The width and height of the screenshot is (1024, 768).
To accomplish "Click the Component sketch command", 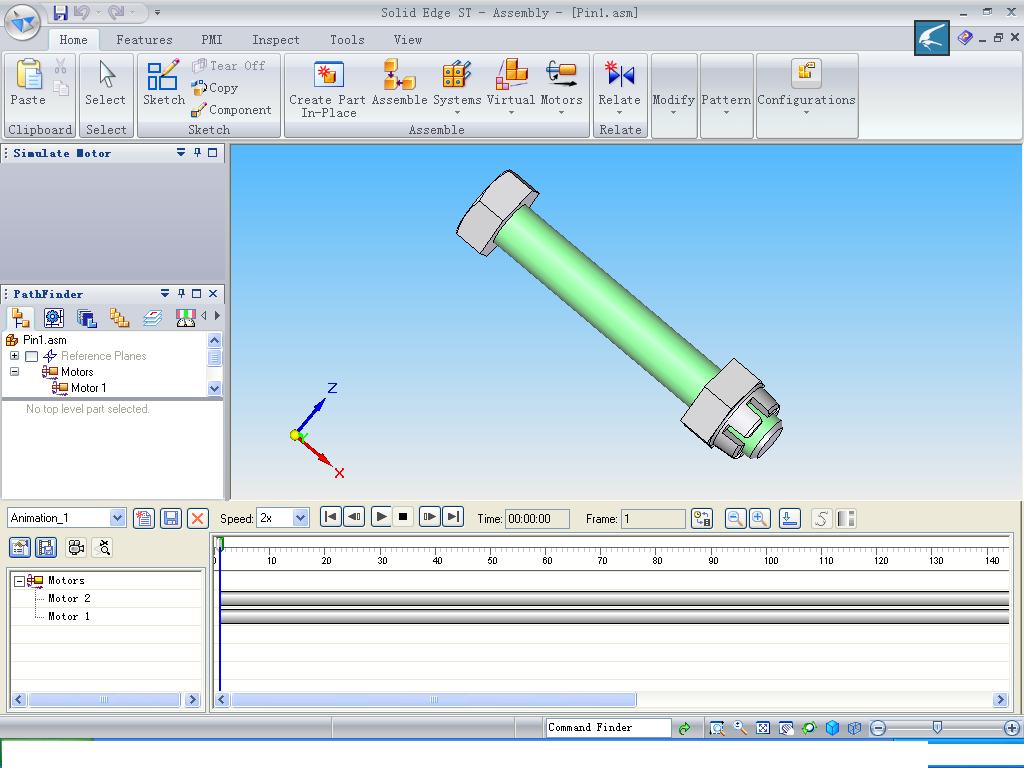I will [231, 110].
